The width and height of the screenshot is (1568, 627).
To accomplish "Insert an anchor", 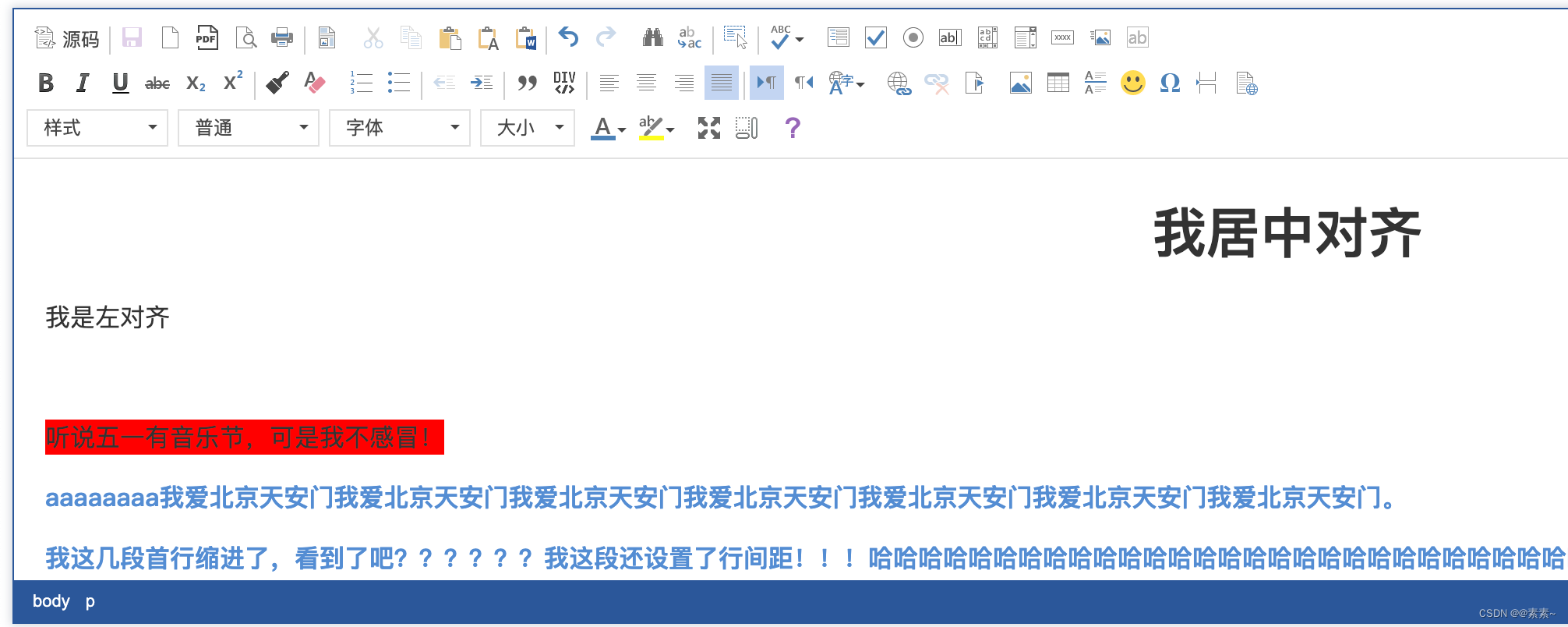I will 974,83.
